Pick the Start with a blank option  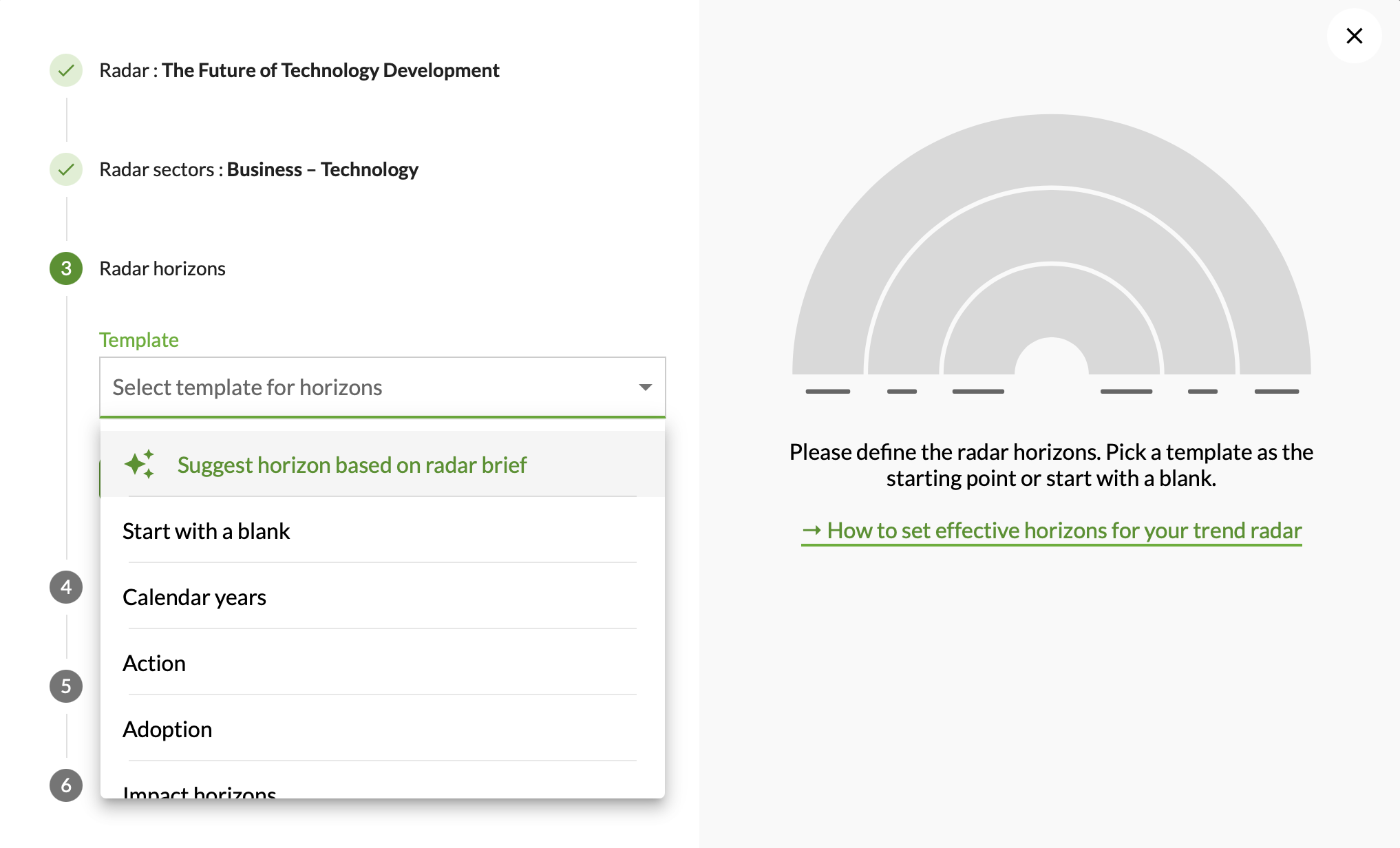click(206, 531)
